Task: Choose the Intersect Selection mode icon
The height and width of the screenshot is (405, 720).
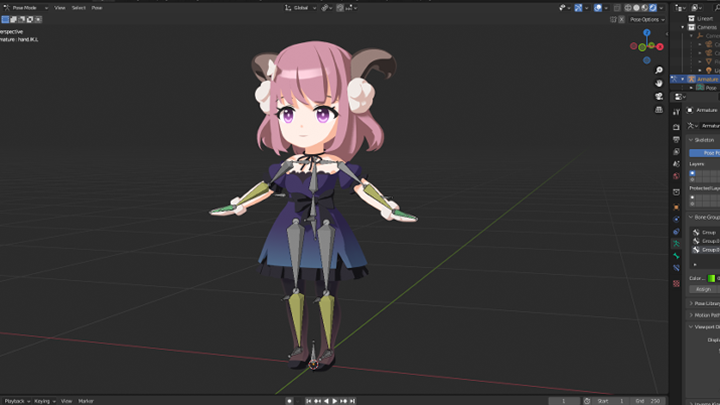Action: [38, 19]
